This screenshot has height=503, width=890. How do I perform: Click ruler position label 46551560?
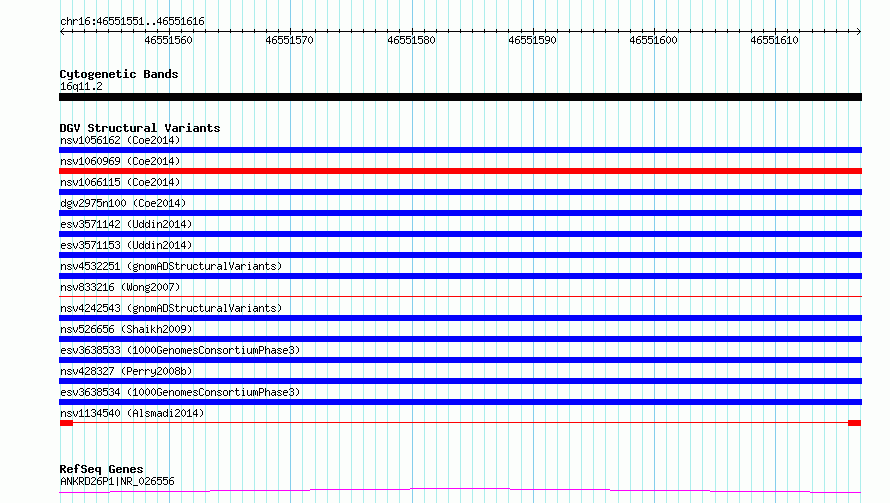point(169,40)
